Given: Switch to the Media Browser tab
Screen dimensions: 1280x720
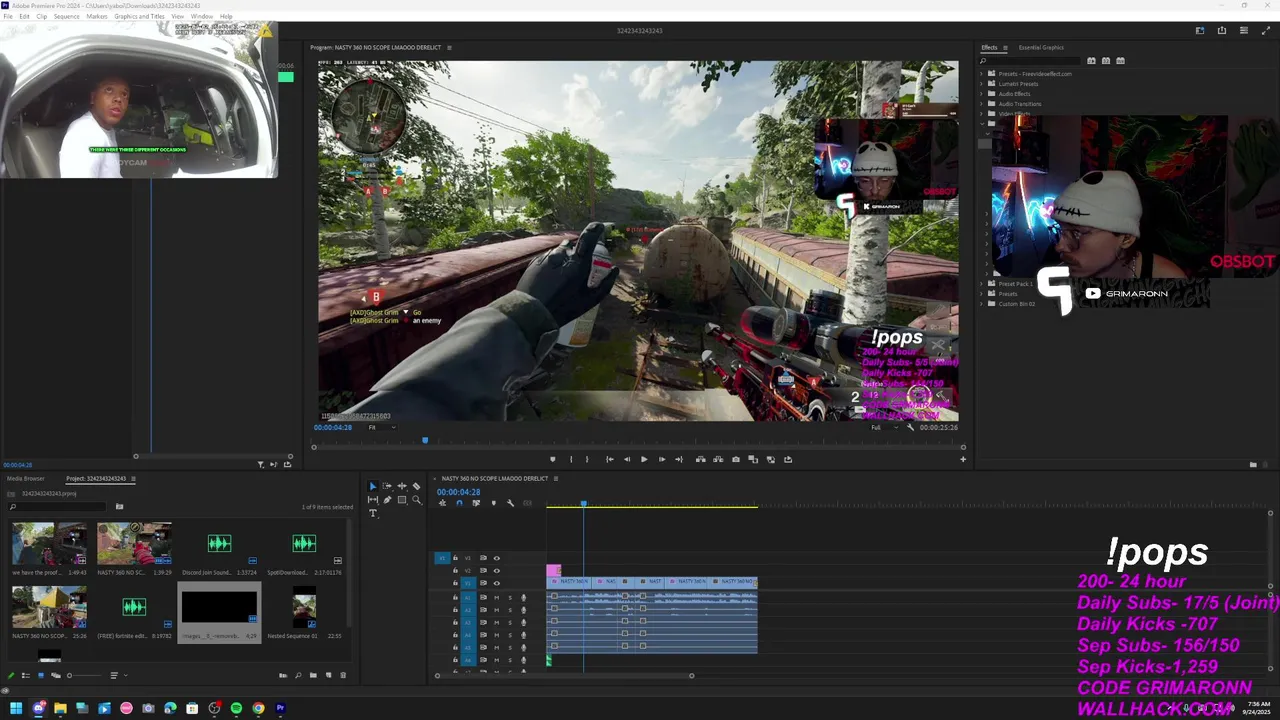Looking at the screenshot, I should pos(26,478).
